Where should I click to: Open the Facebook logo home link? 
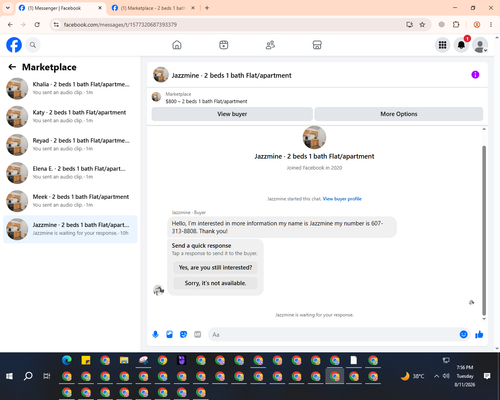pos(14,45)
